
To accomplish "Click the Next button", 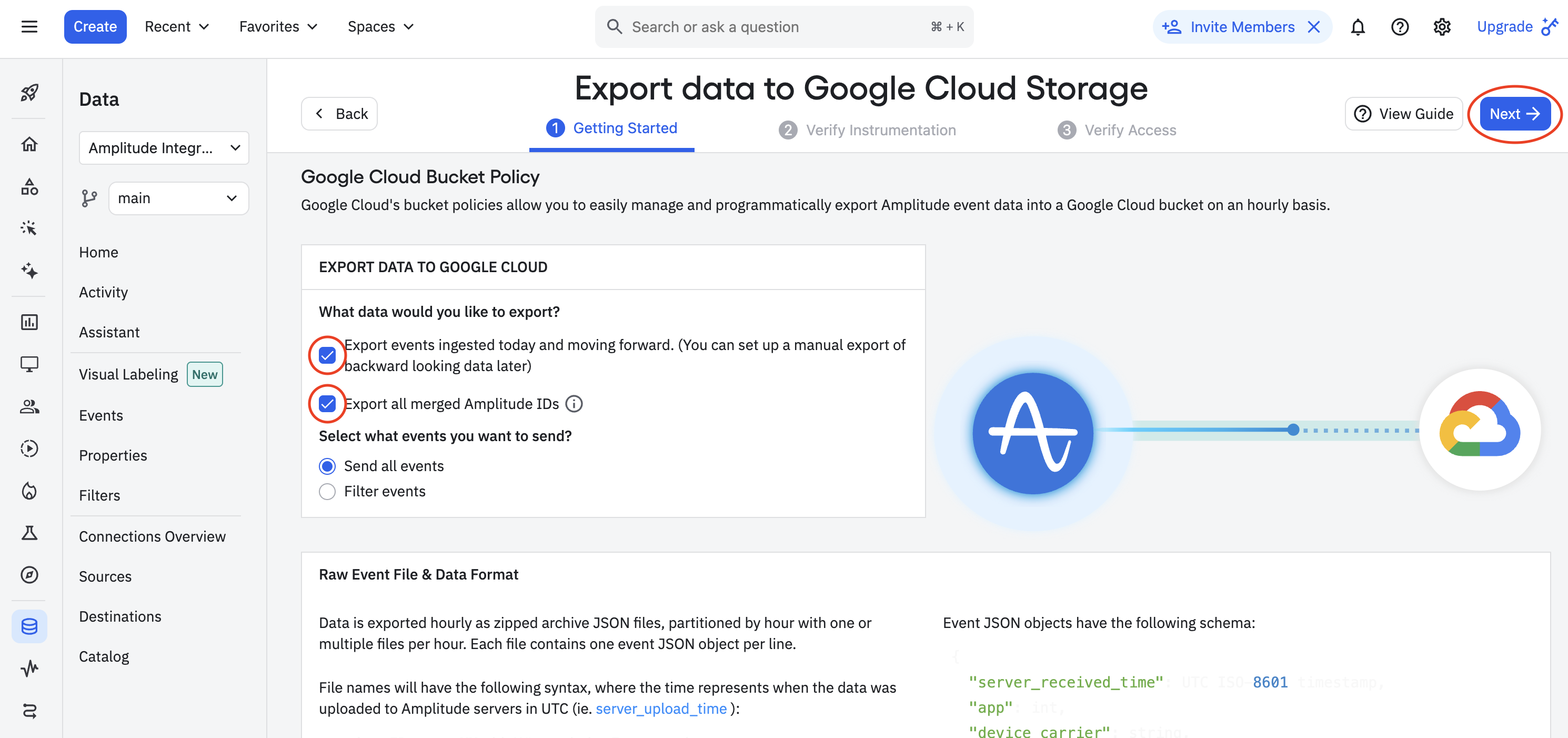I will [x=1514, y=114].
